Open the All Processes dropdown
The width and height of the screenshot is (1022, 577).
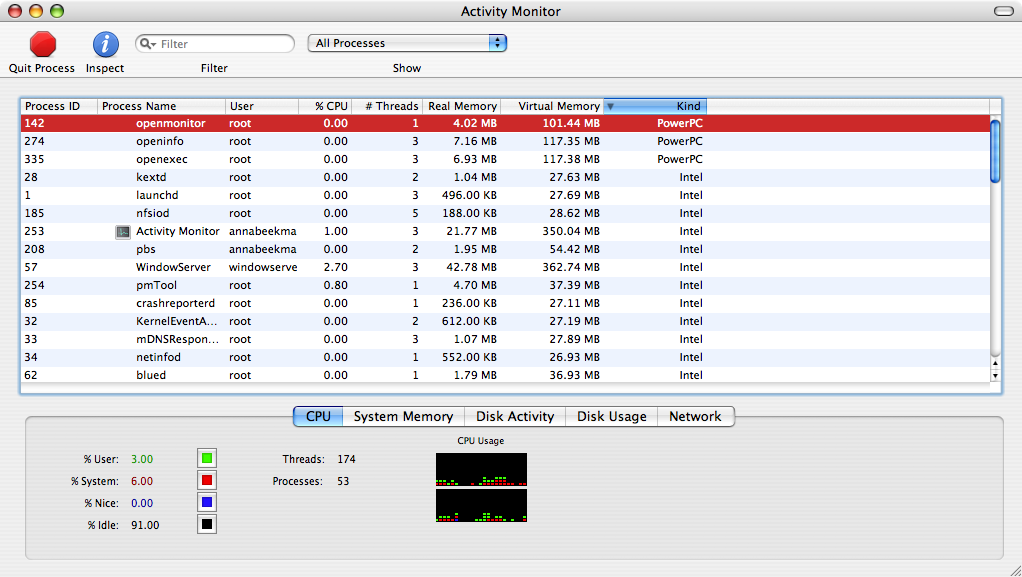pos(407,43)
